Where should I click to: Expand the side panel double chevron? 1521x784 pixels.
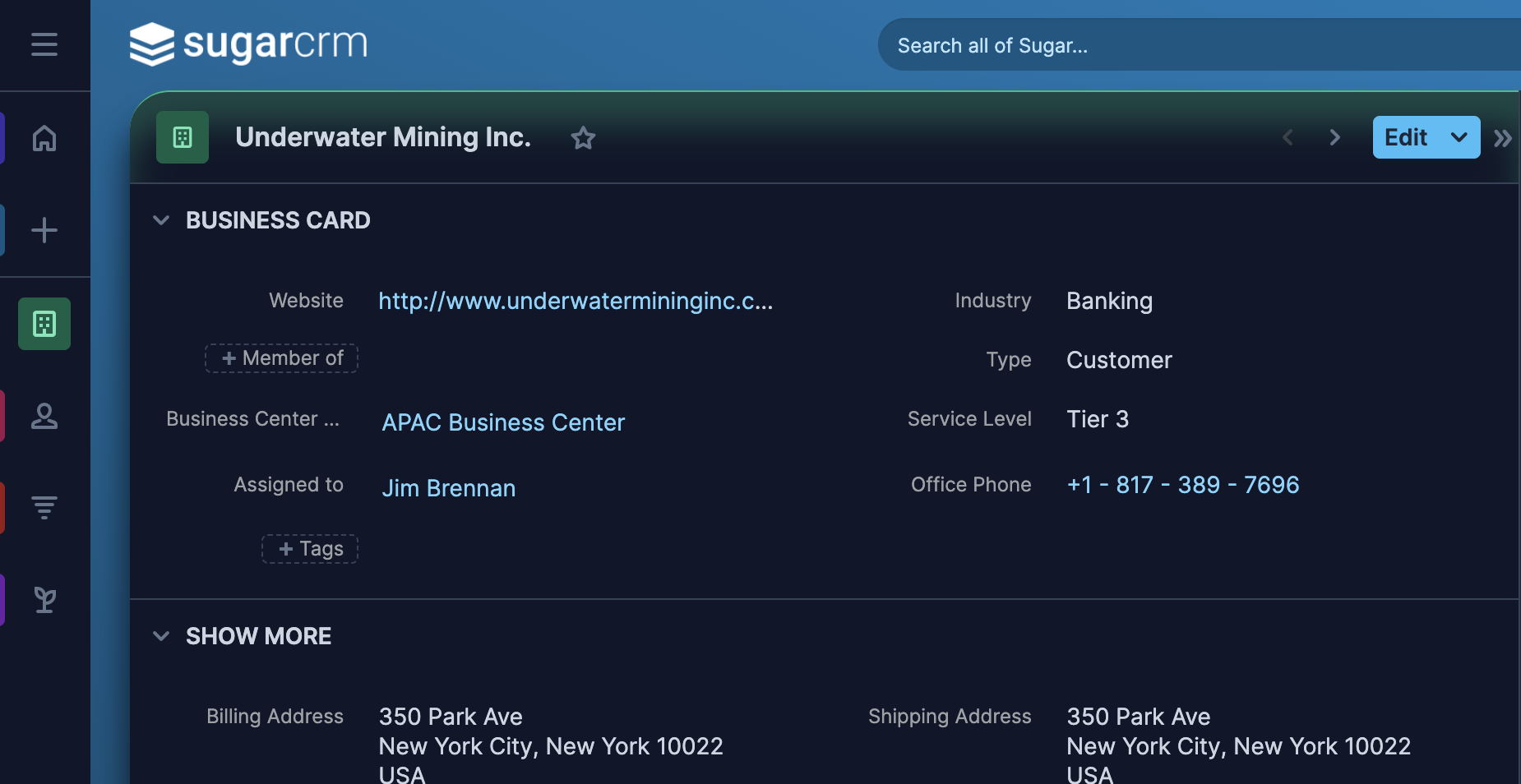(1503, 138)
